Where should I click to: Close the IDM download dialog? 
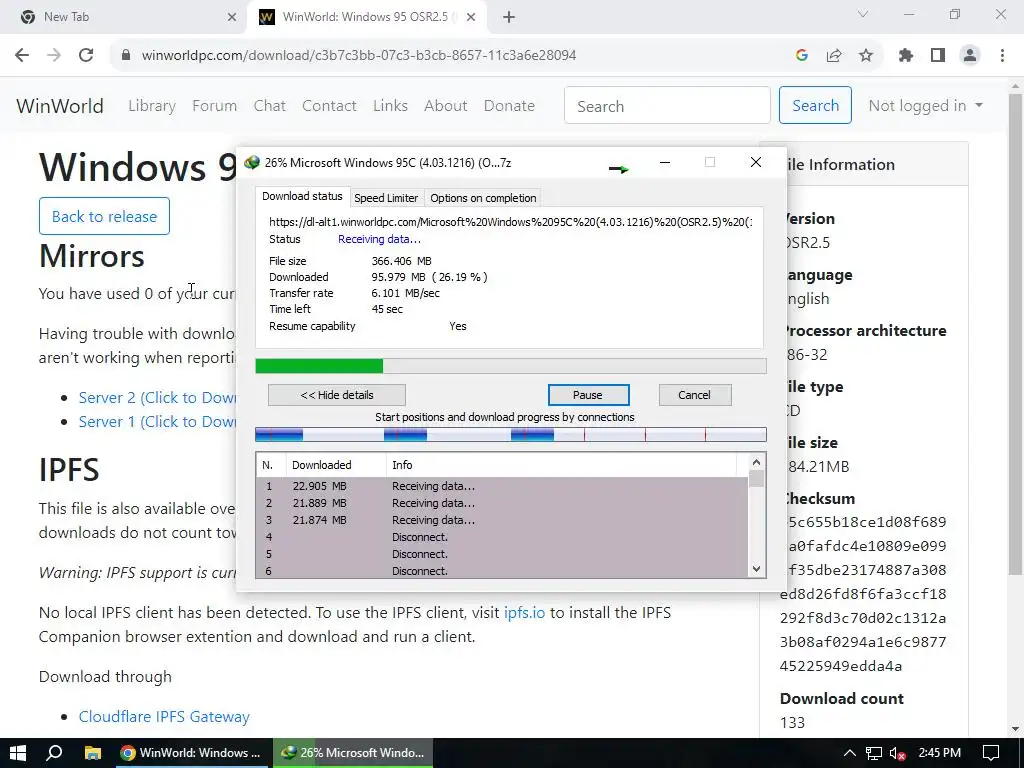coord(756,162)
